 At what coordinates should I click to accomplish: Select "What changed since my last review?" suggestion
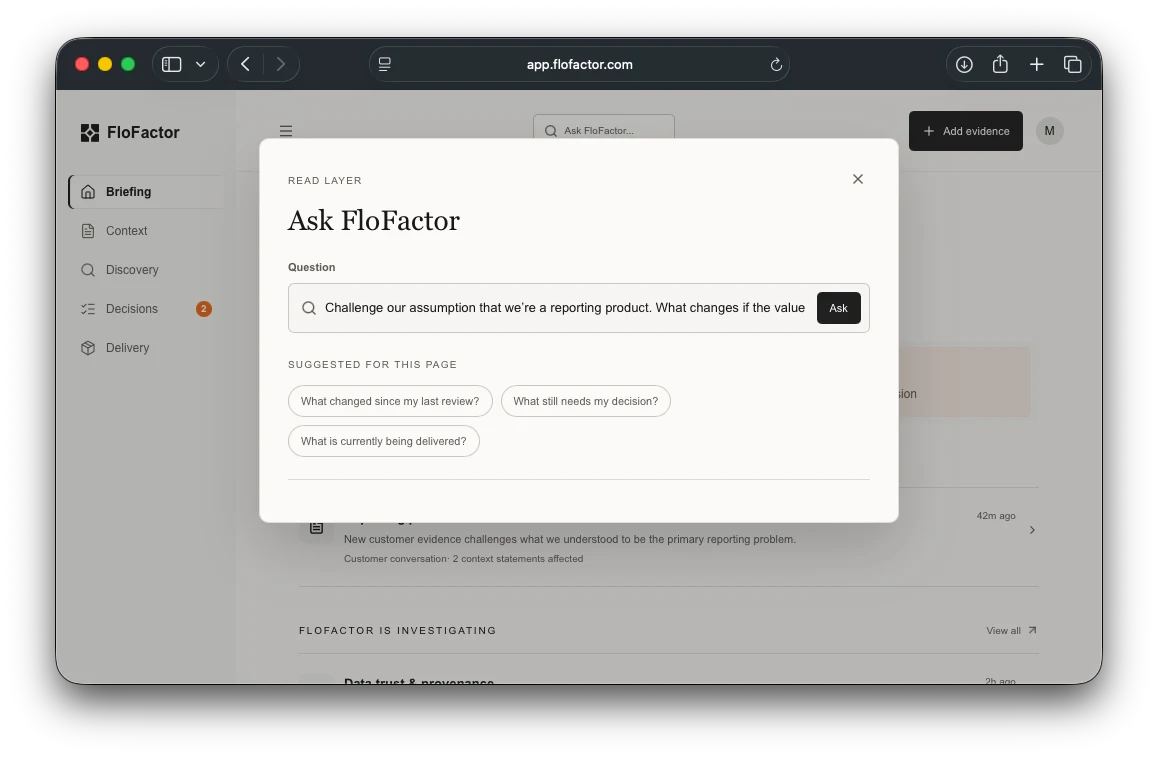[x=390, y=401]
